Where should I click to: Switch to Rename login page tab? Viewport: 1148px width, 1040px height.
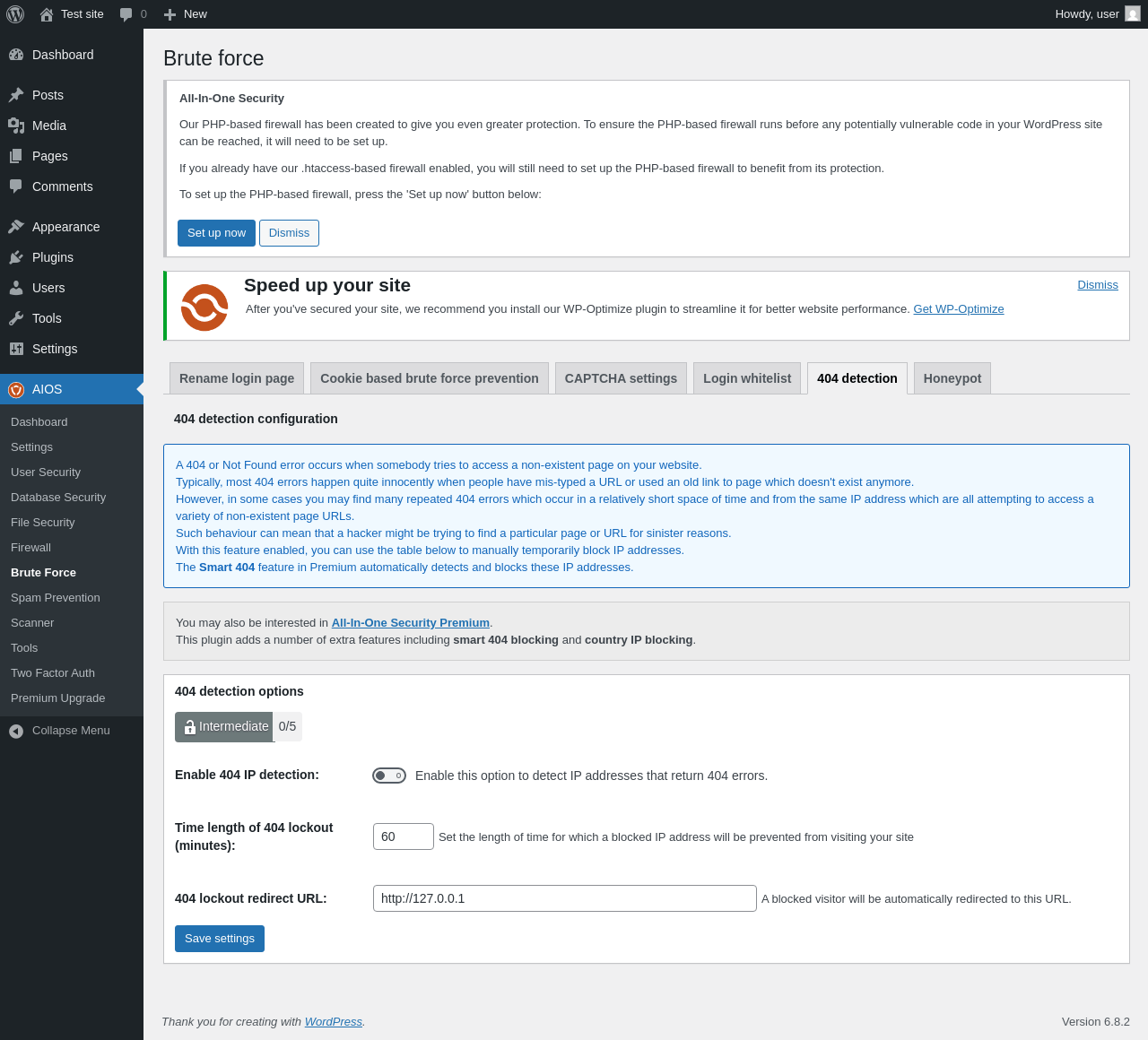pyautogui.click(x=237, y=378)
